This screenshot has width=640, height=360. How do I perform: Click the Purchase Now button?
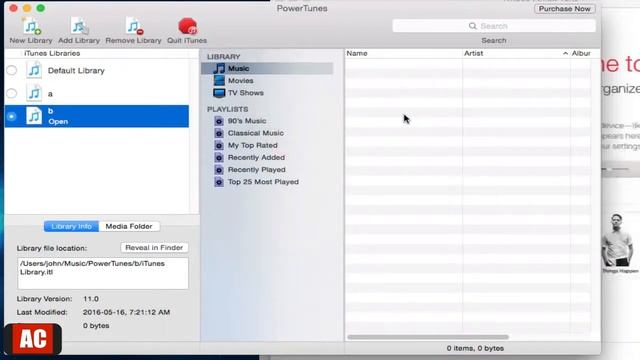click(x=564, y=9)
